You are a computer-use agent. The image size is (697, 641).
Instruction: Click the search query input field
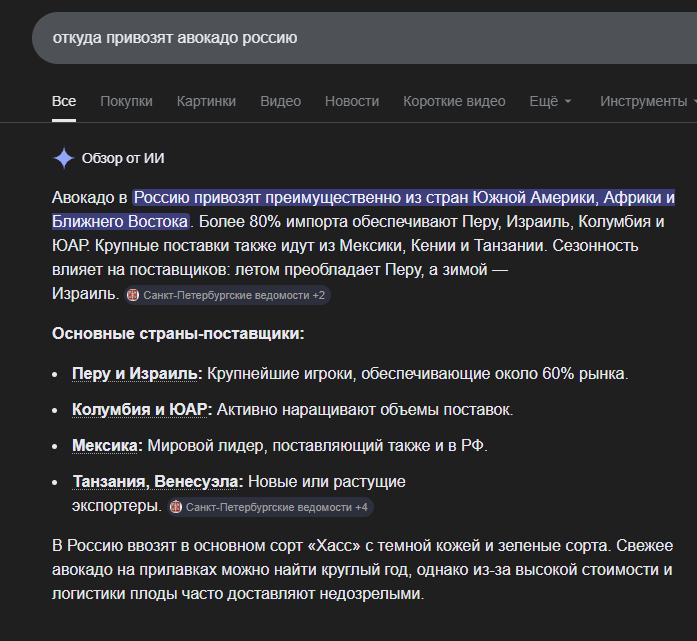[x=350, y=38]
